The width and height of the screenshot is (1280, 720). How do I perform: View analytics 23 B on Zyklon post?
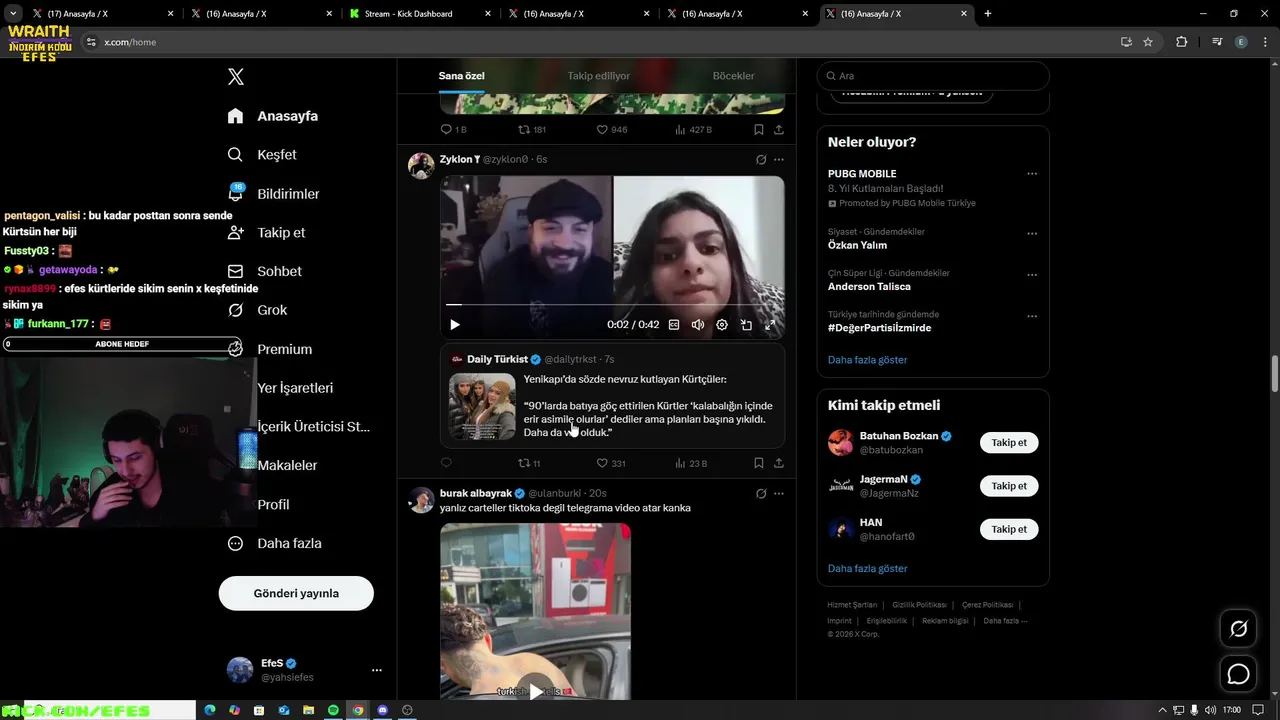tap(692, 463)
